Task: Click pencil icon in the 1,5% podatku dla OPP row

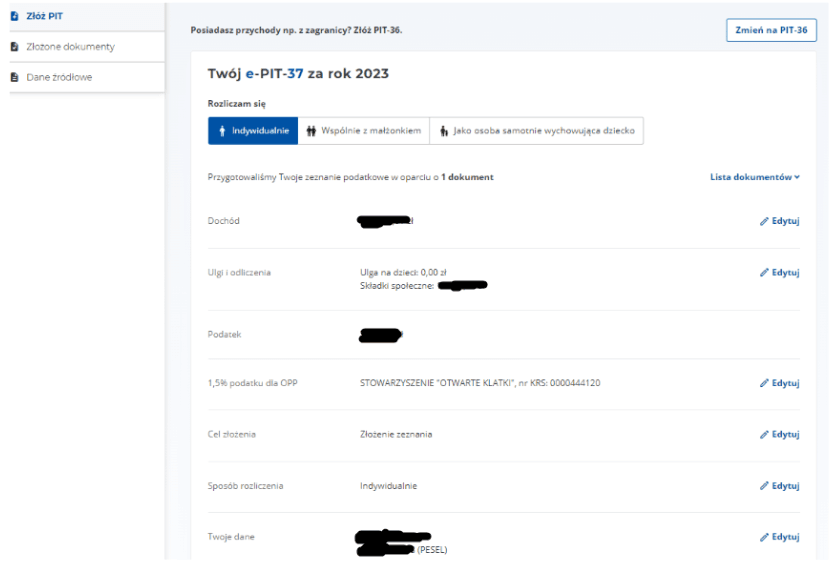Action: (x=764, y=383)
